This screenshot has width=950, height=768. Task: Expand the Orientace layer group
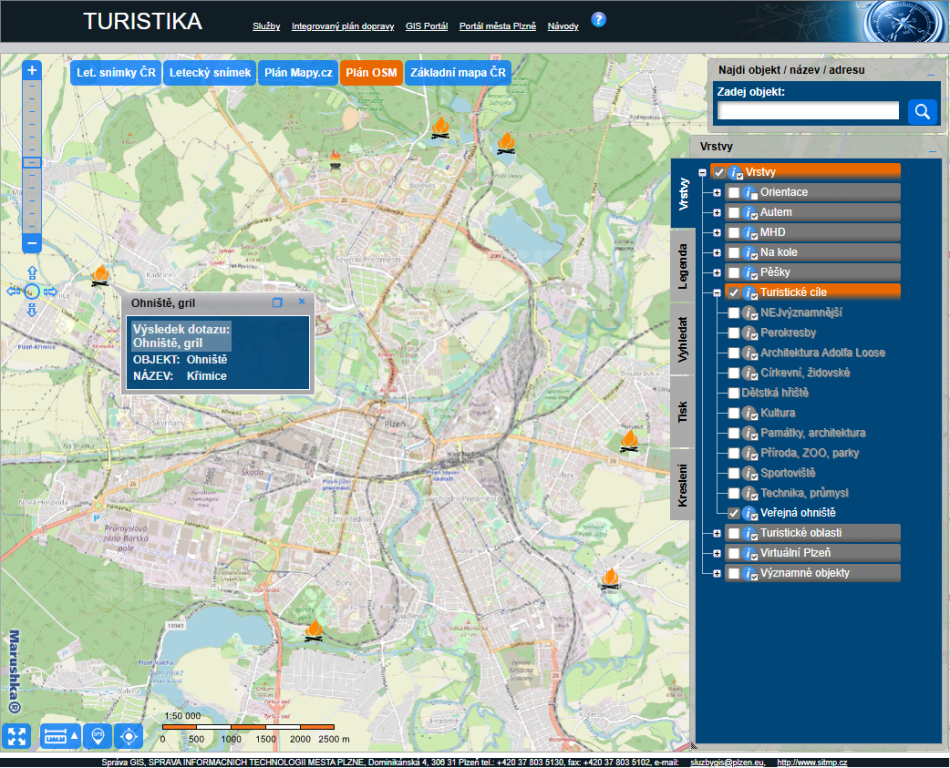717,192
